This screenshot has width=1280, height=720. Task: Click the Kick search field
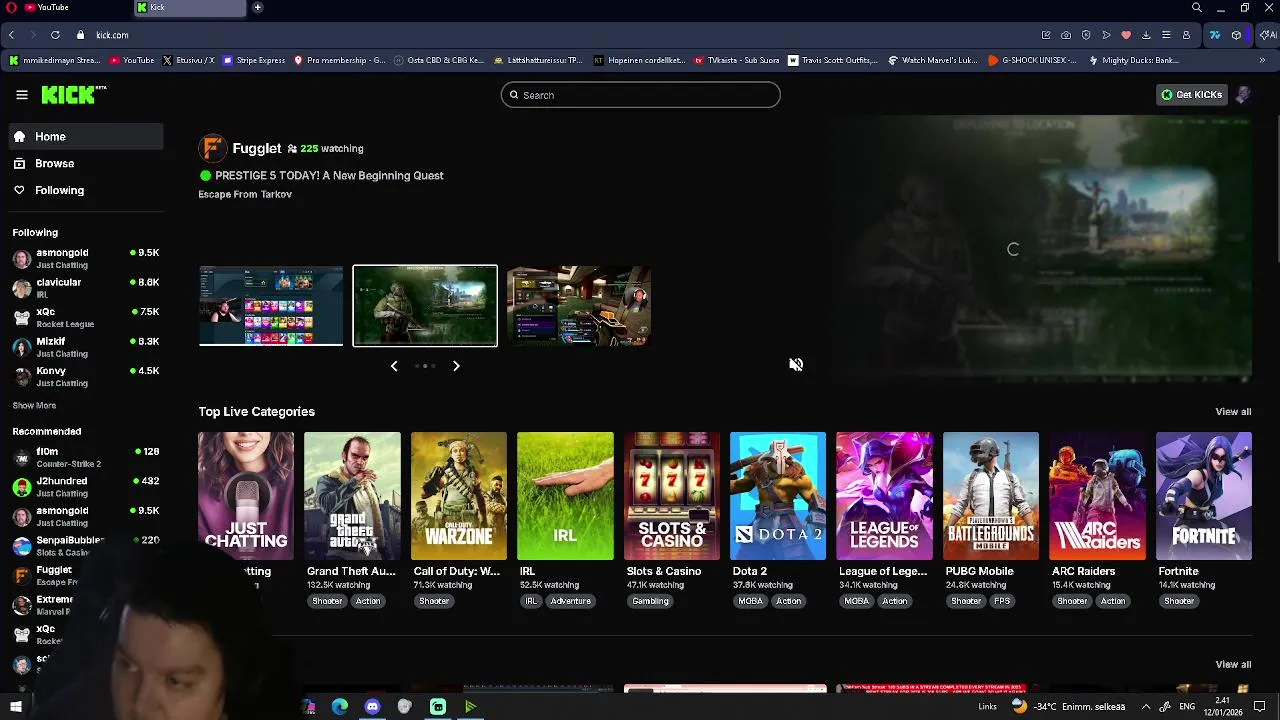tap(640, 95)
